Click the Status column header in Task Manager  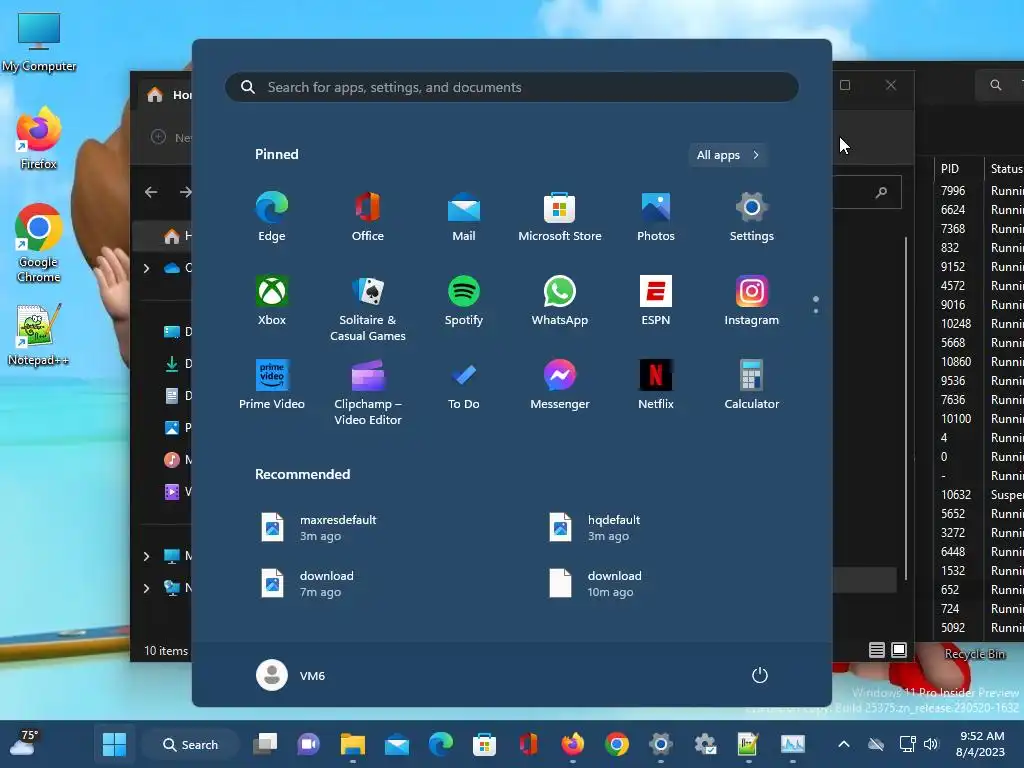click(1006, 168)
